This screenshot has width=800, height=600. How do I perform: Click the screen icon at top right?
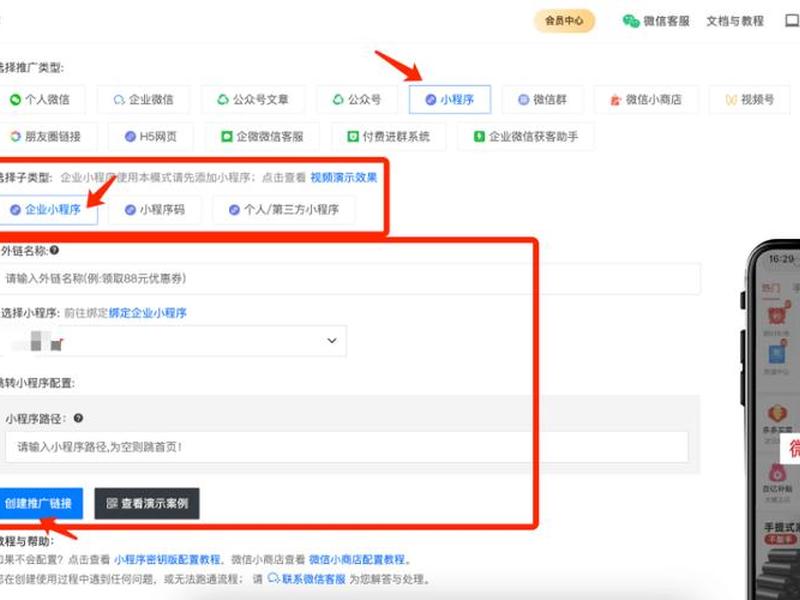click(792, 21)
